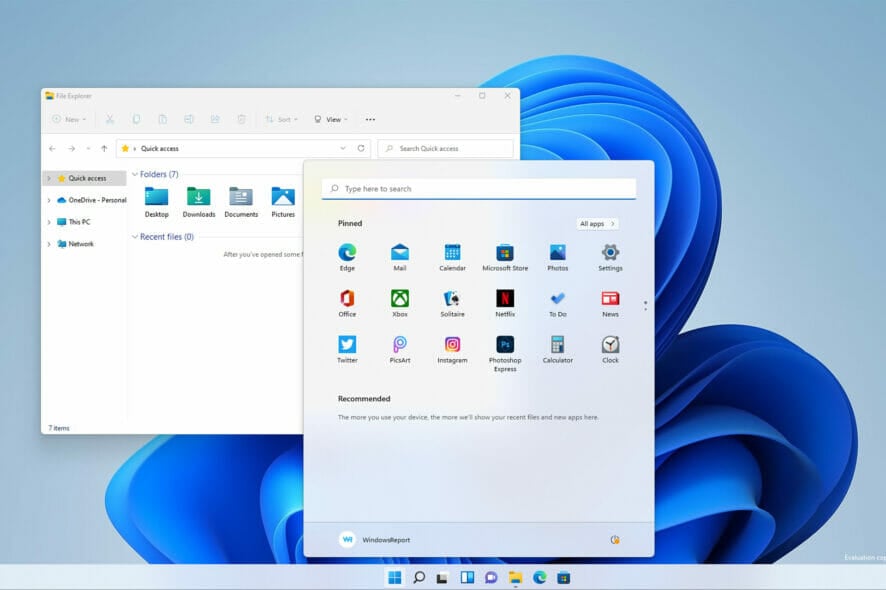Click the Start button on the taskbar
Image resolution: width=886 pixels, height=590 pixels.
[394, 578]
